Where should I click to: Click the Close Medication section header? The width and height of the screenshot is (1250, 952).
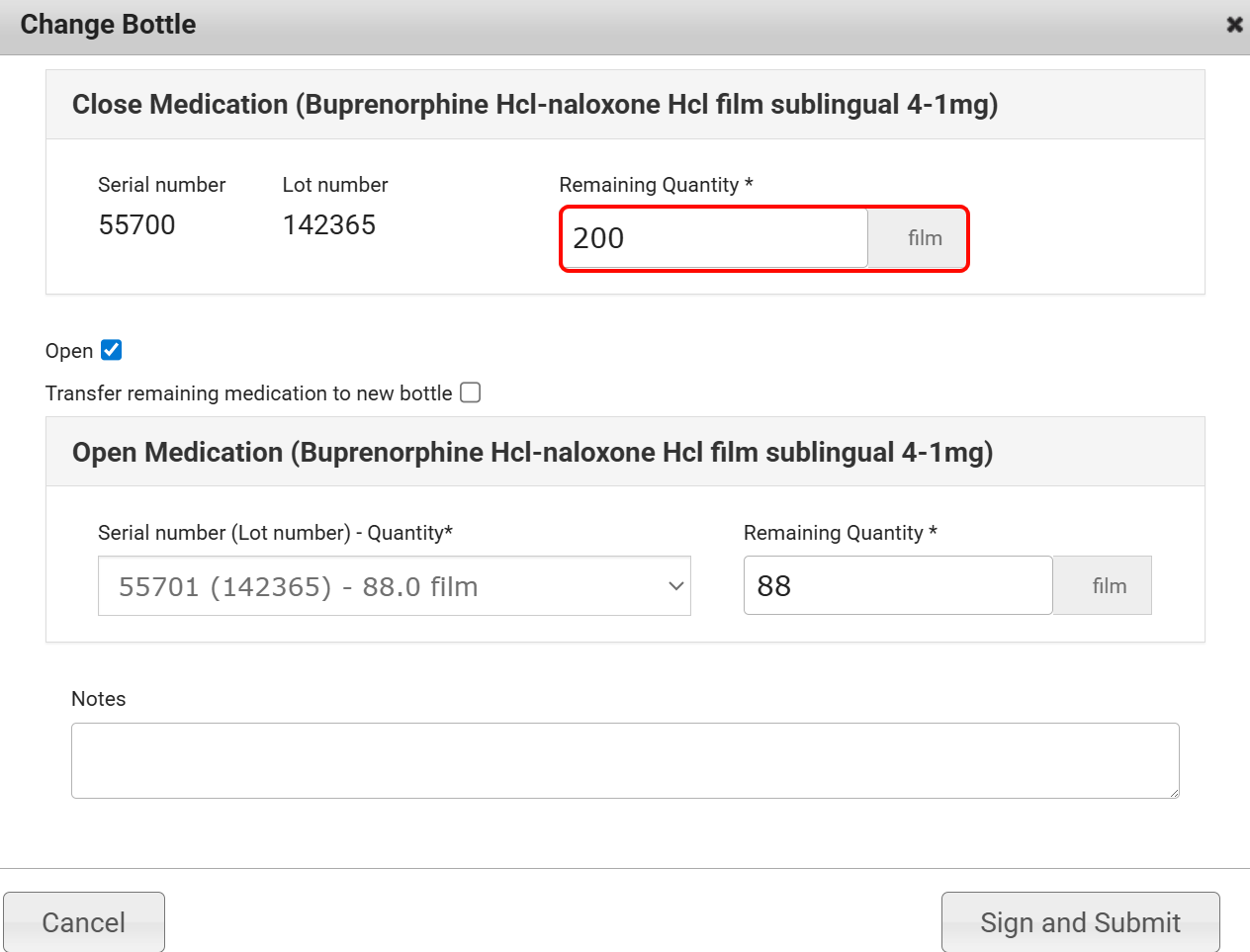click(x=535, y=105)
